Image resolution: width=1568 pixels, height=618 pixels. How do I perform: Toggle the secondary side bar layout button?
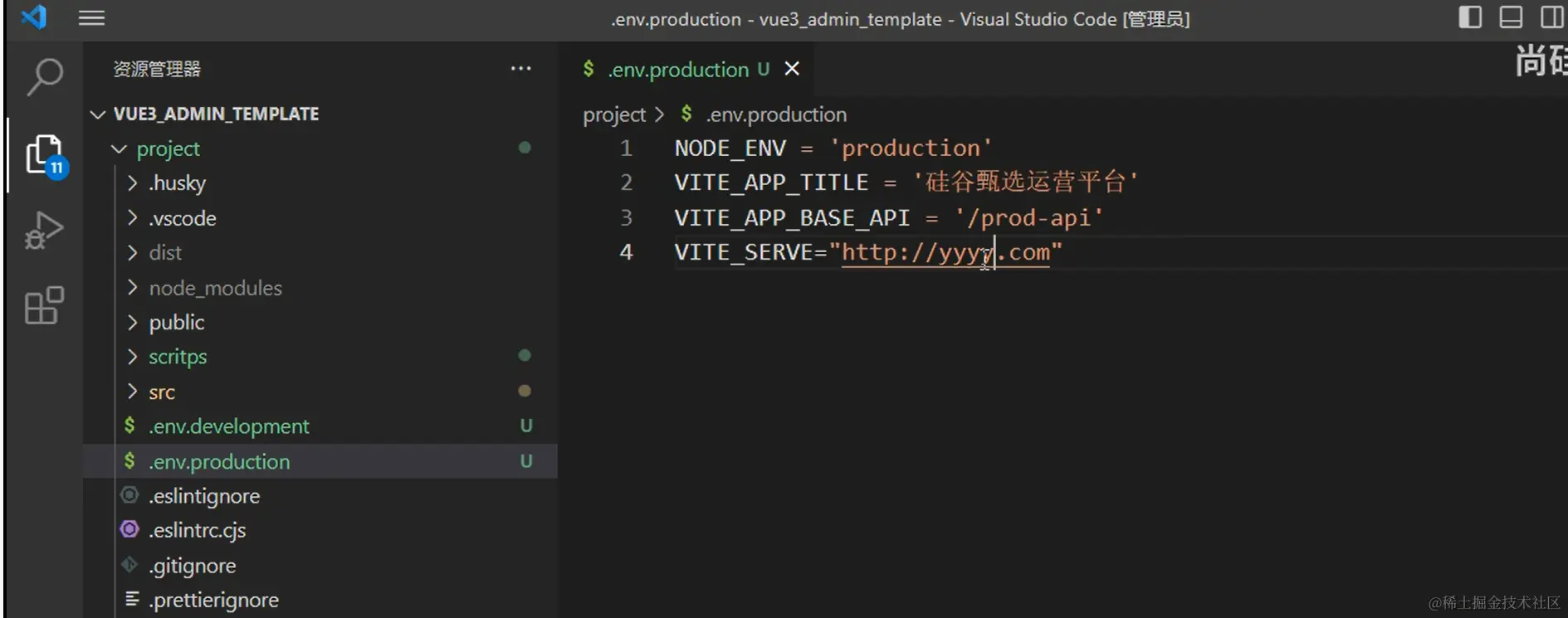tap(1551, 17)
